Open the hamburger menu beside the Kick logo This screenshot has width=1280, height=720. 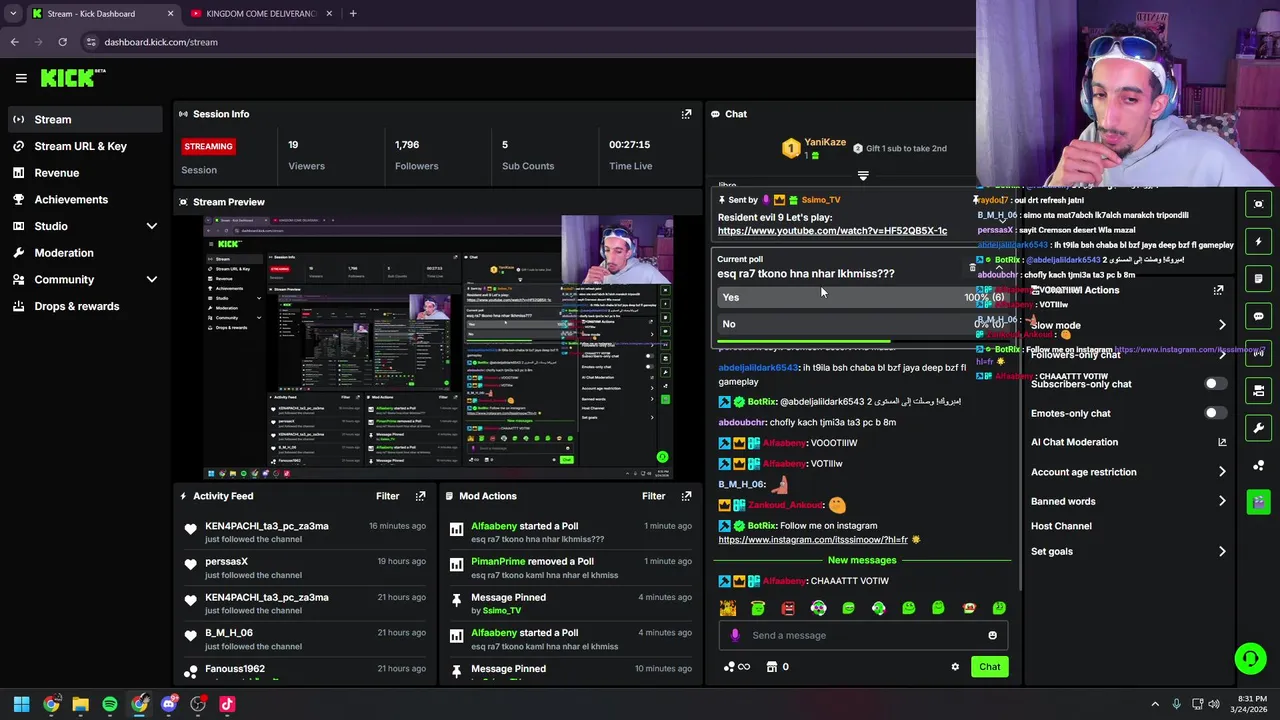coord(21,78)
